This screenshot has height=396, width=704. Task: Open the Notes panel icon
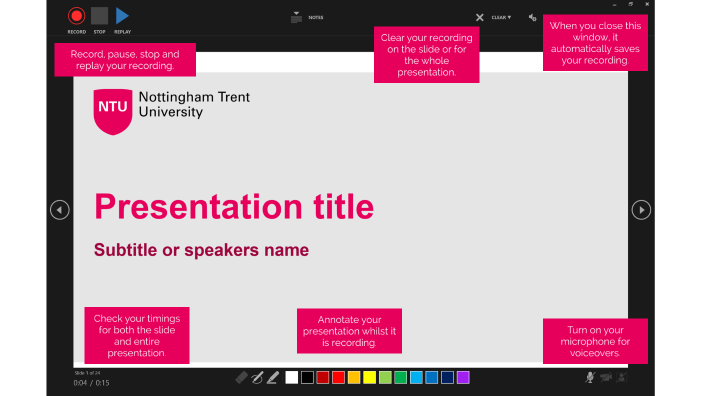tap(296, 18)
